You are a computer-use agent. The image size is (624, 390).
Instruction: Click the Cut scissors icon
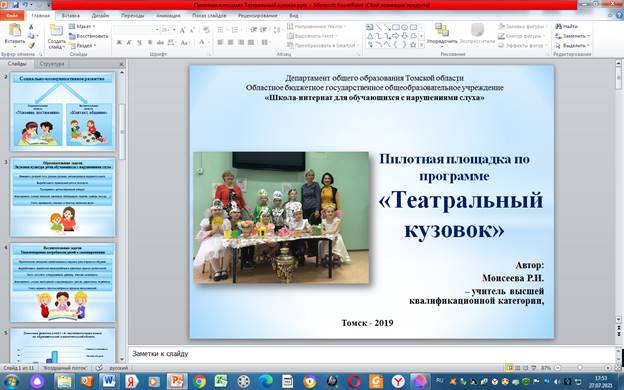pos(31,27)
